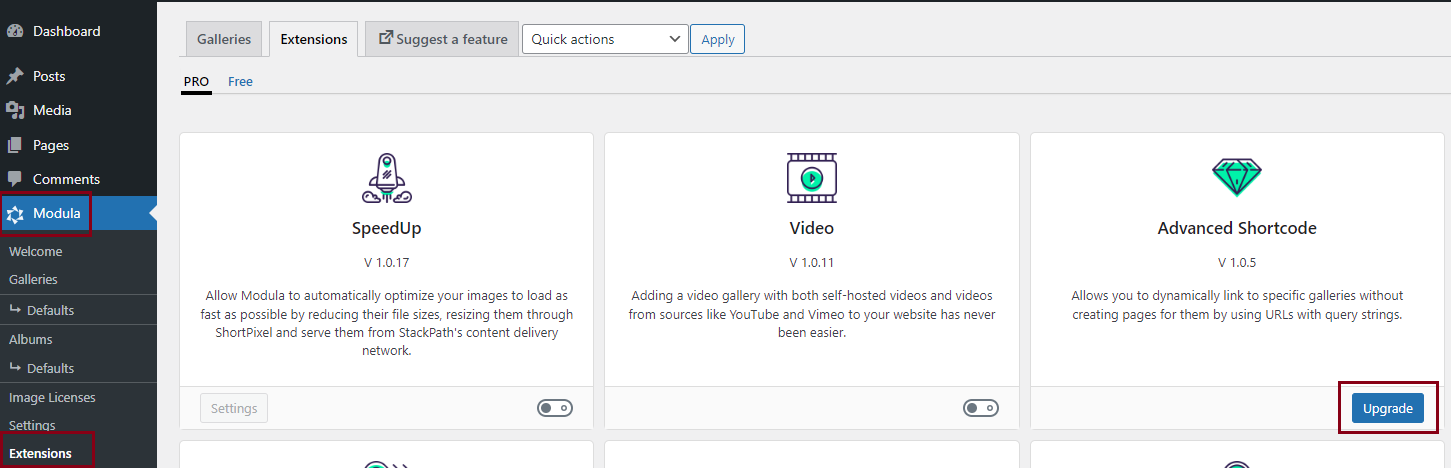
Task: Click the Comments bubble icon
Action: tap(15, 179)
